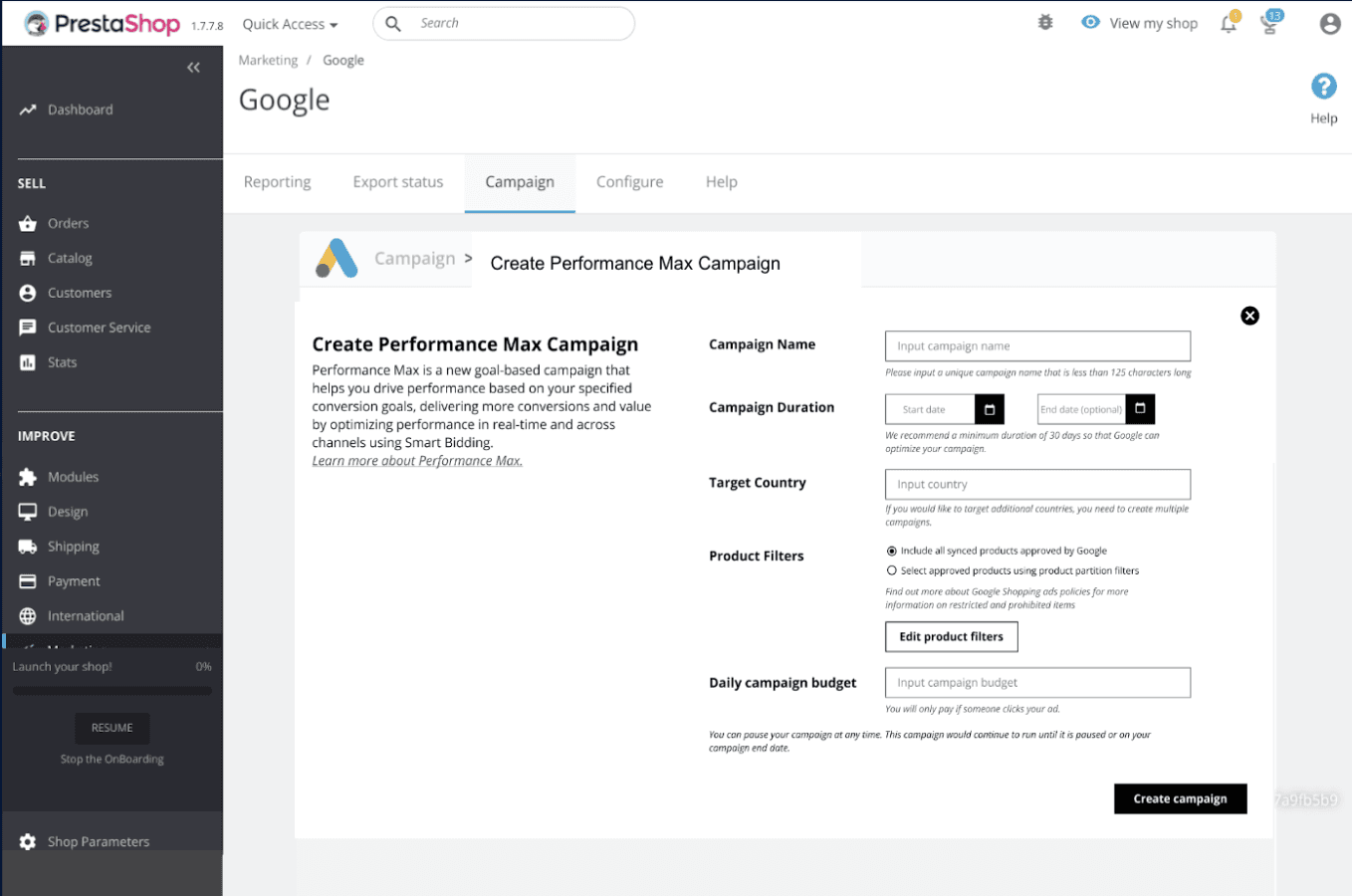Open International globe icon in sidebar
This screenshot has height=896, width=1352.
(x=28, y=616)
